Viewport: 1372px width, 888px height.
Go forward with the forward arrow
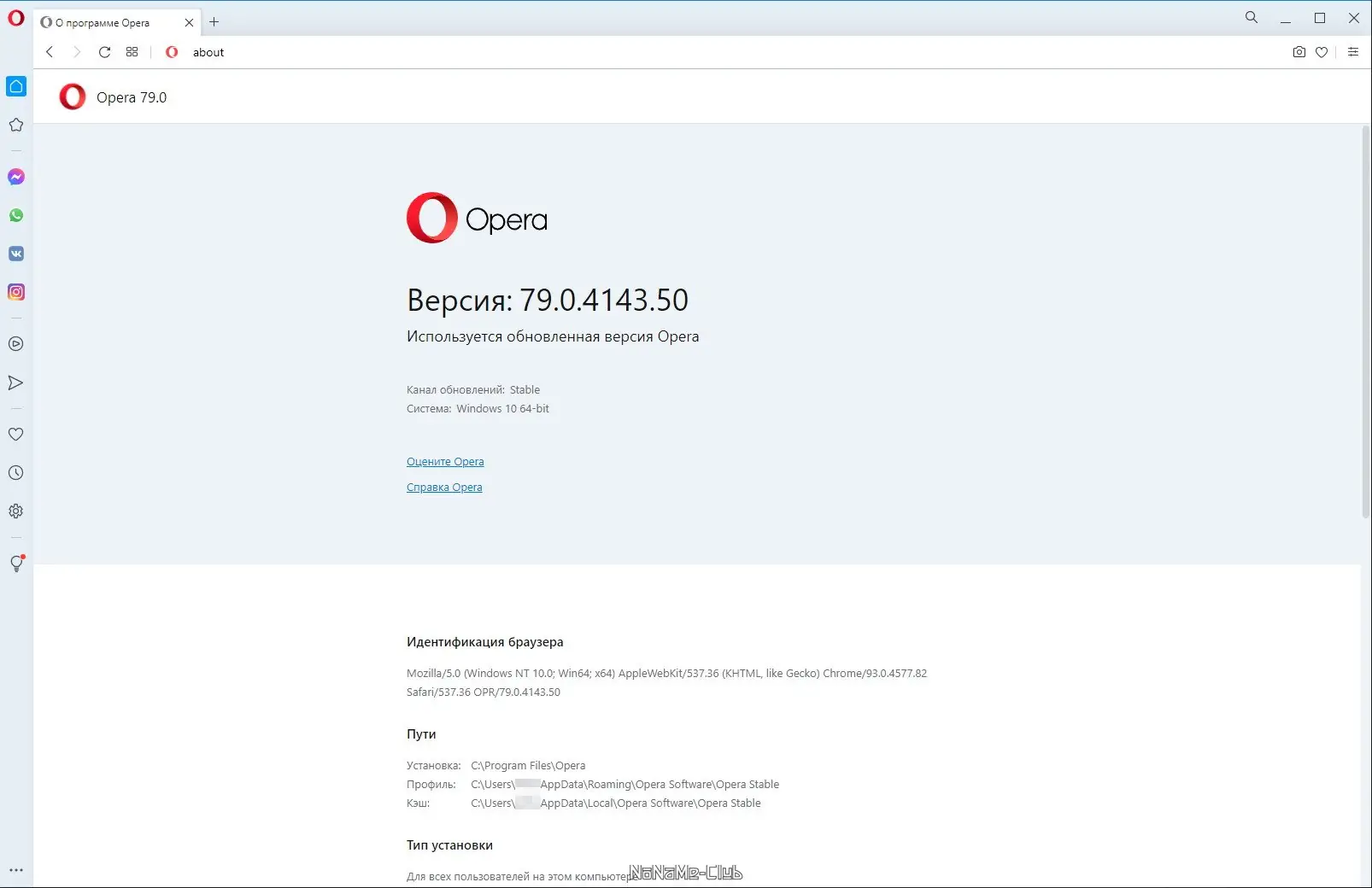77,52
